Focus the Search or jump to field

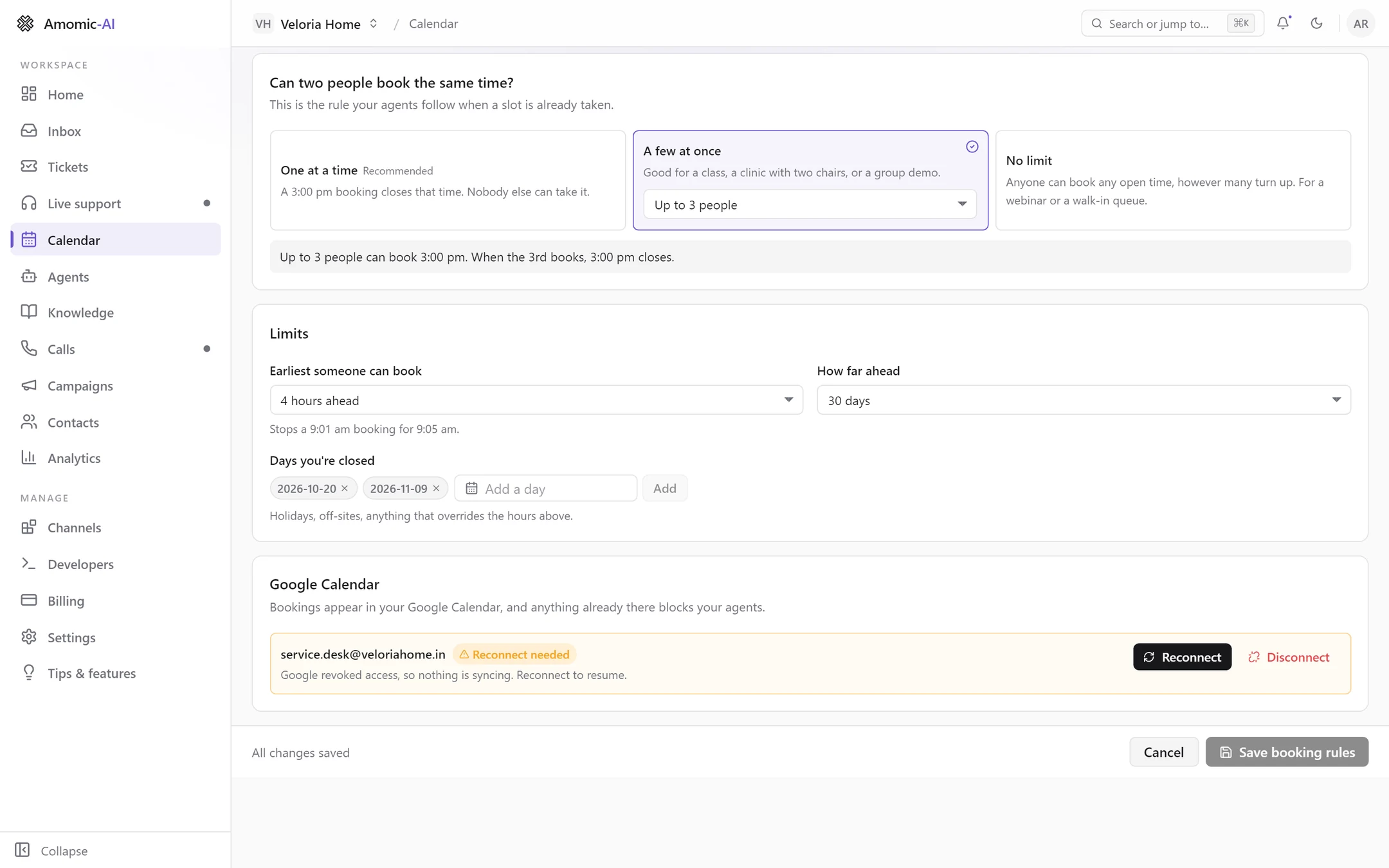click(x=1172, y=24)
